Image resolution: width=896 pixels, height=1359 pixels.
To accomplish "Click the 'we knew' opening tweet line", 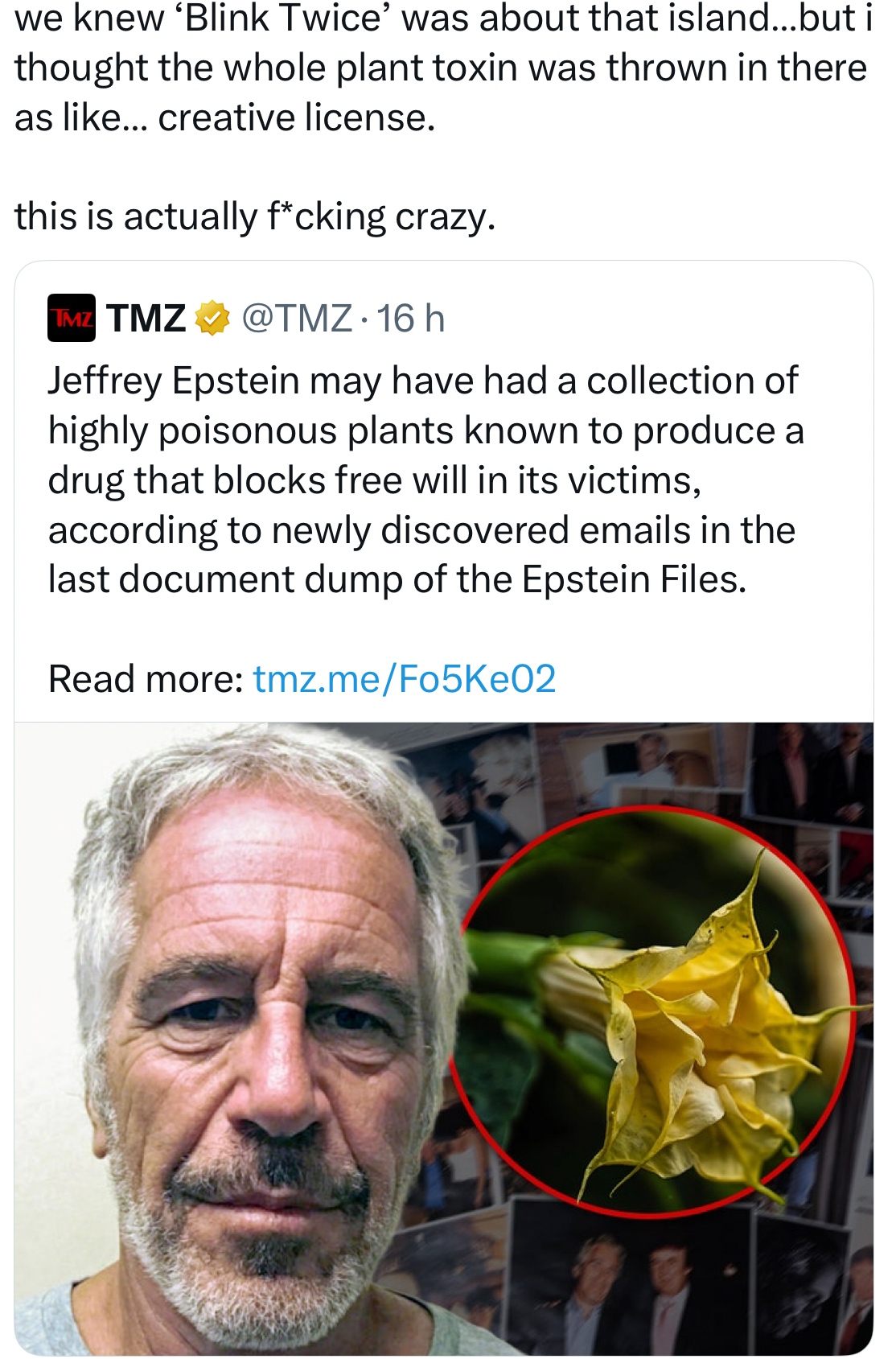I will (88, 19).
